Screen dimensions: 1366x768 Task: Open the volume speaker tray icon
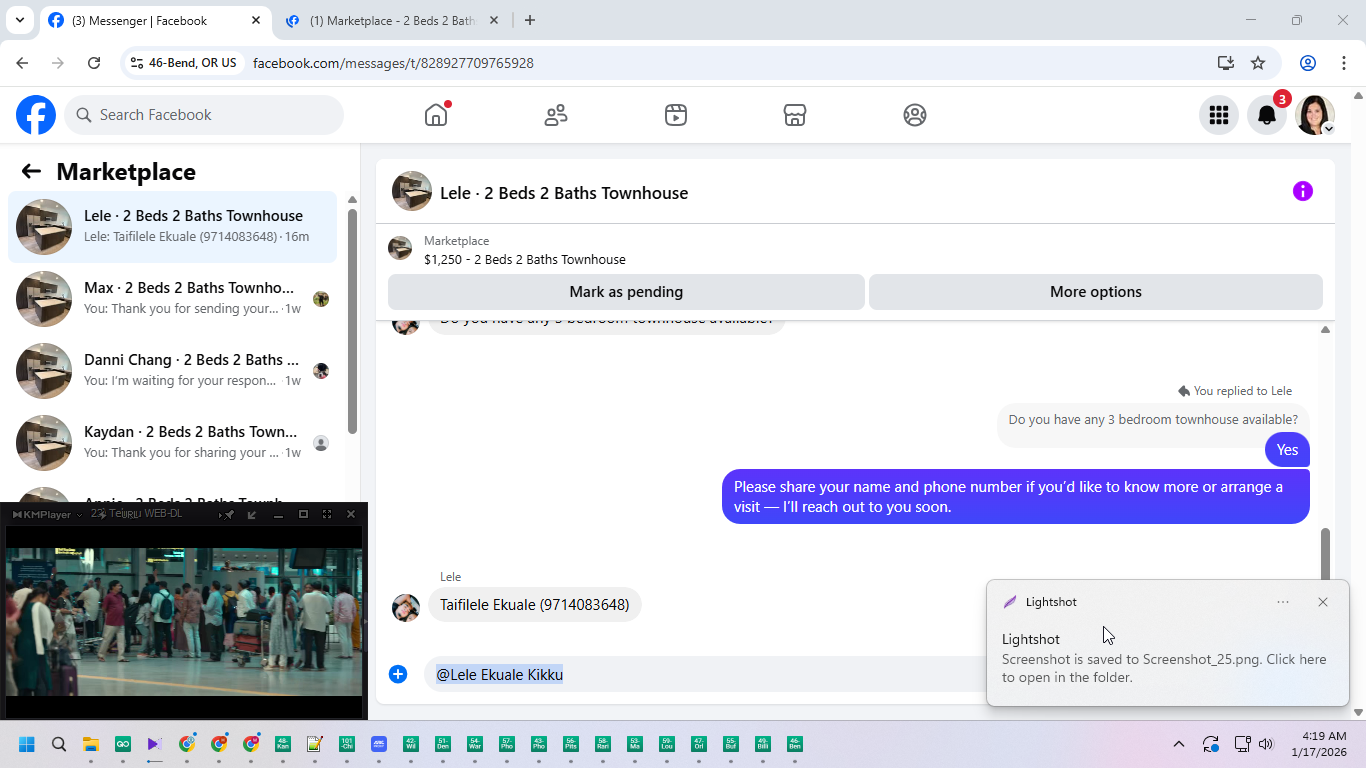pyautogui.click(x=1267, y=744)
